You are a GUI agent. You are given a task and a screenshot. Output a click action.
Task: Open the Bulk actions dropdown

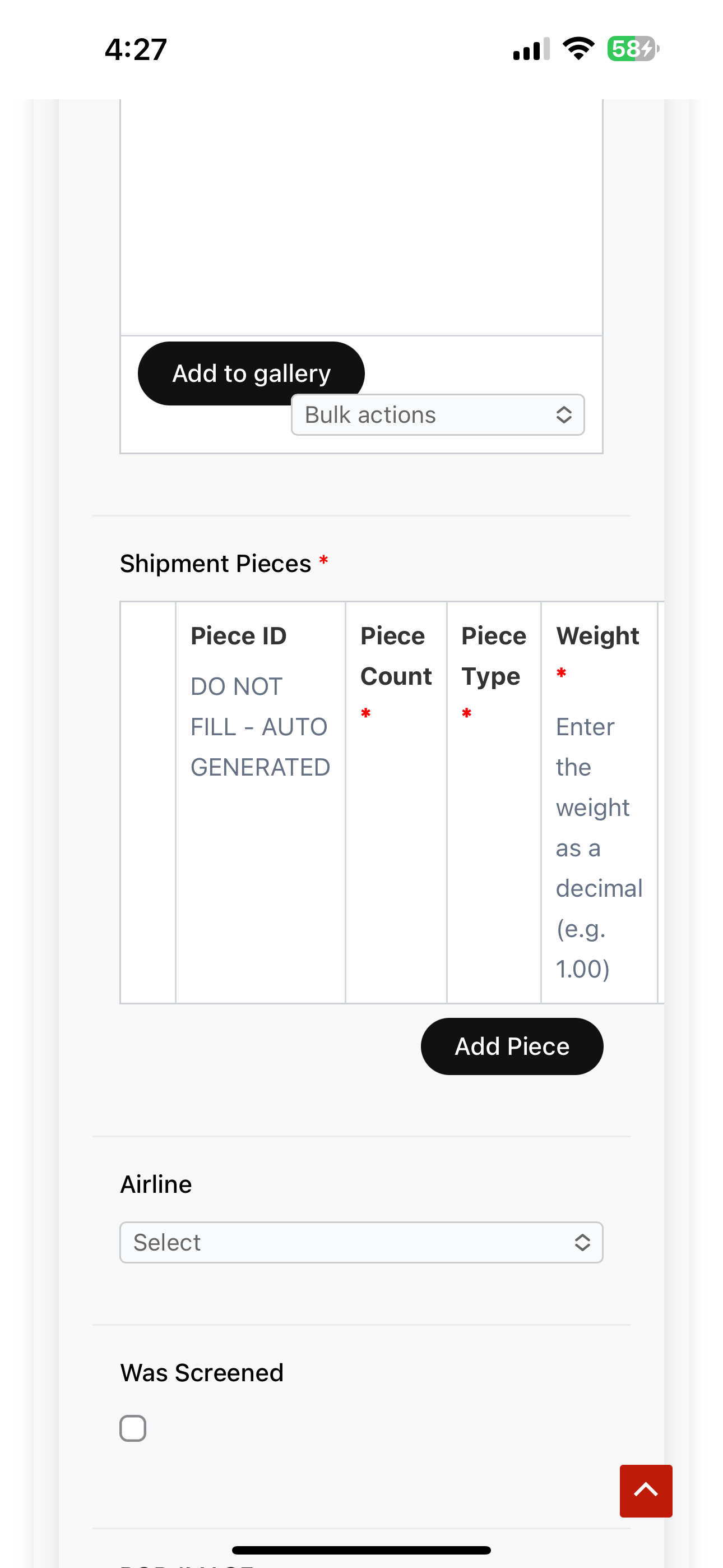click(438, 414)
